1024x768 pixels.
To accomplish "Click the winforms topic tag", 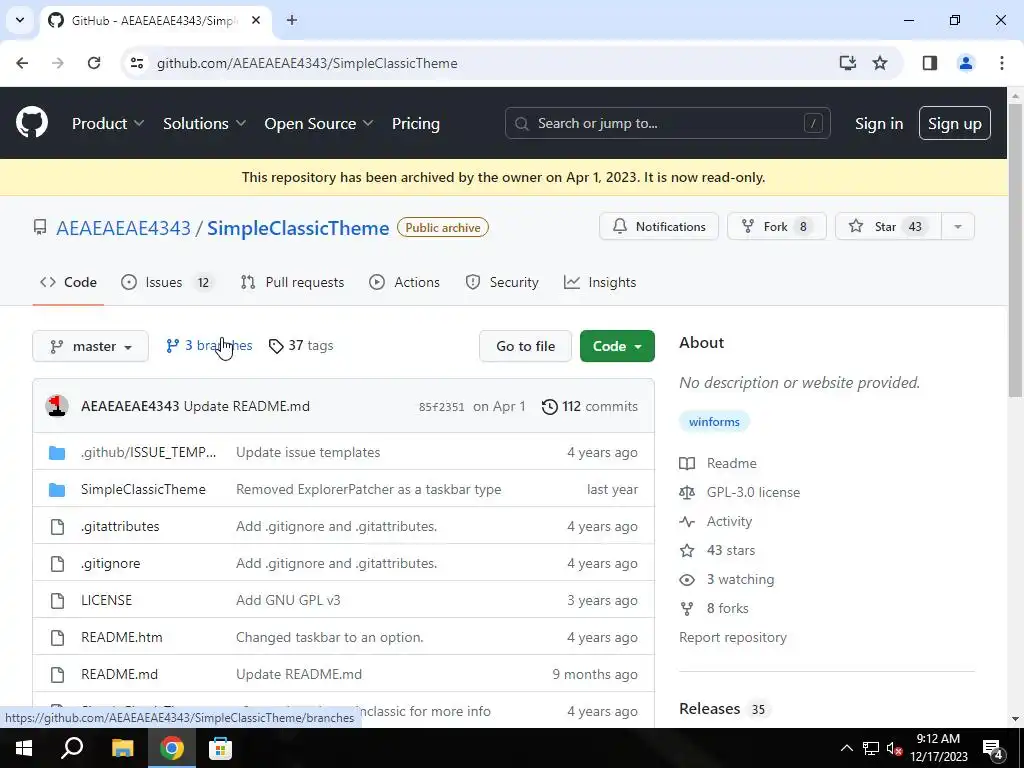I will tap(714, 422).
